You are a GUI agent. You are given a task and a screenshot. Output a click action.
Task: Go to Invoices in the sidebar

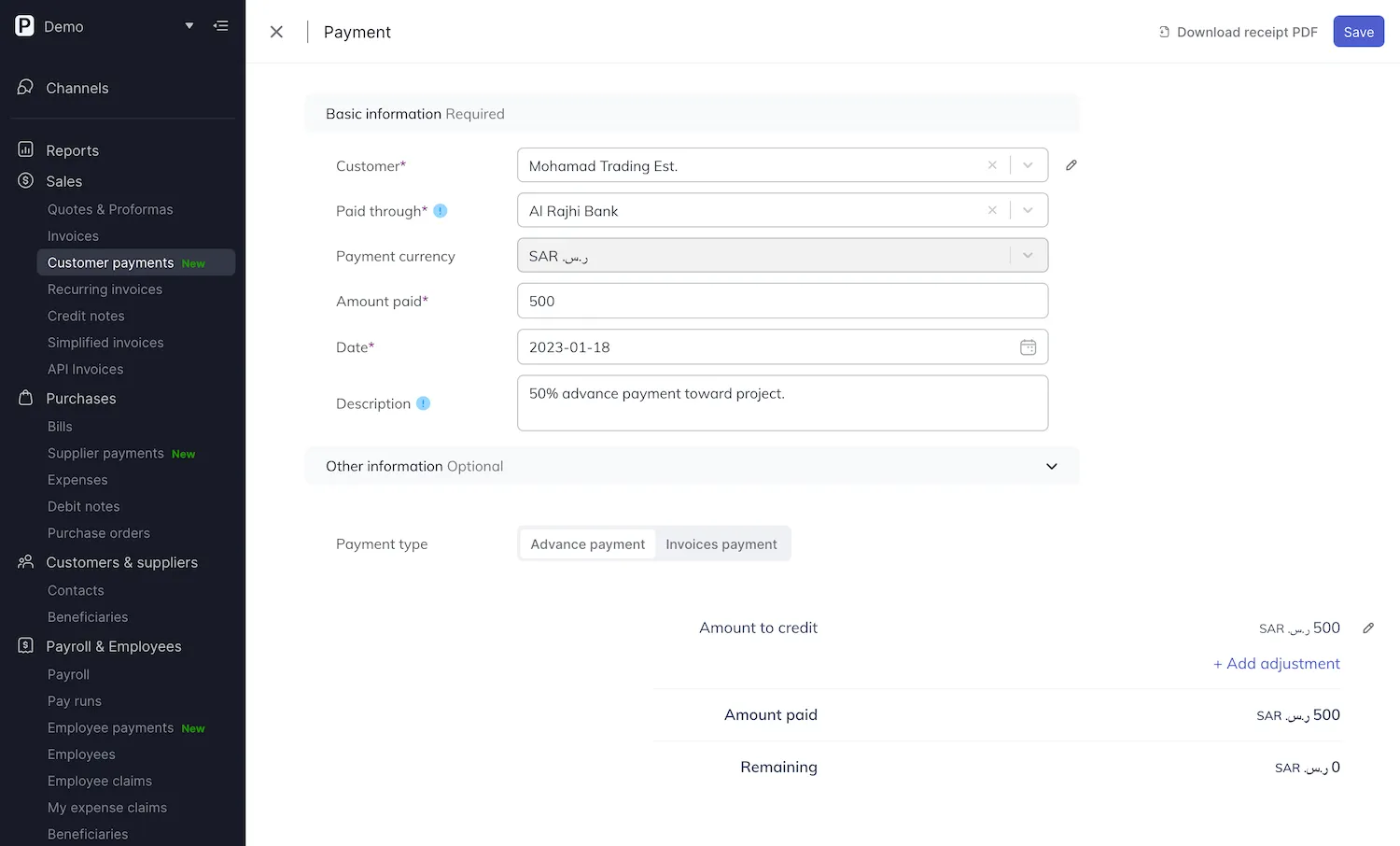tap(73, 236)
